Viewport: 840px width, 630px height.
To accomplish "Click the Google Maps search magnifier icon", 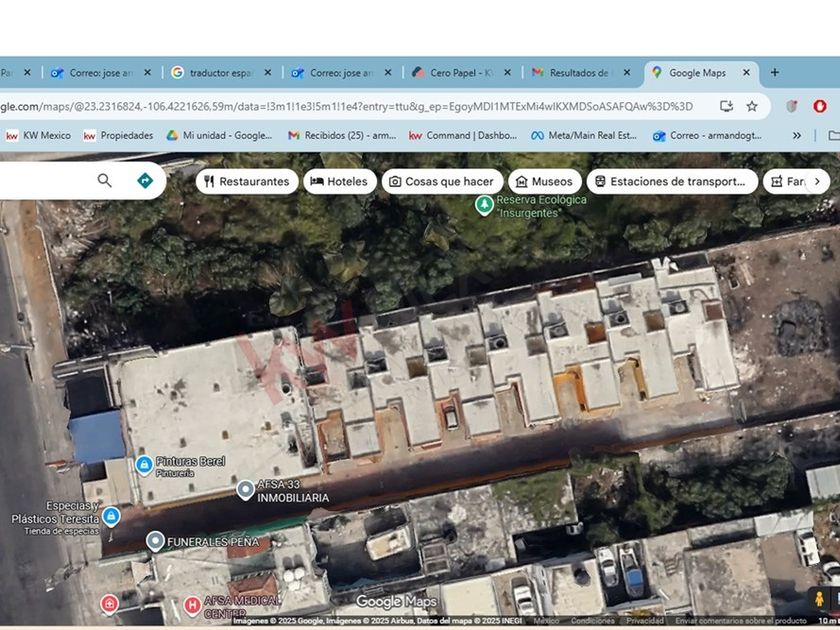I will (104, 181).
